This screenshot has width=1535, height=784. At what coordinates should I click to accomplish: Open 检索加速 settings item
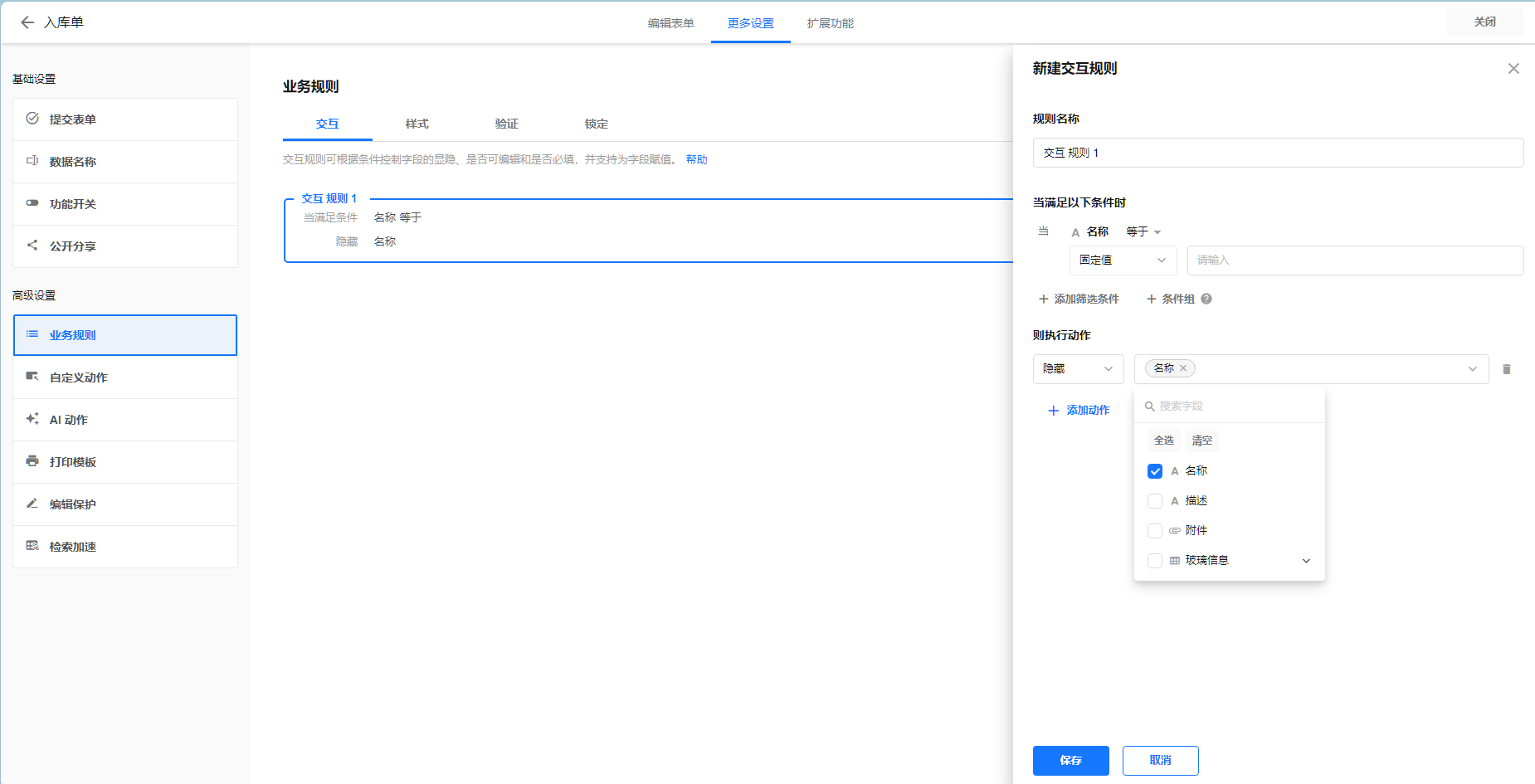coord(125,547)
